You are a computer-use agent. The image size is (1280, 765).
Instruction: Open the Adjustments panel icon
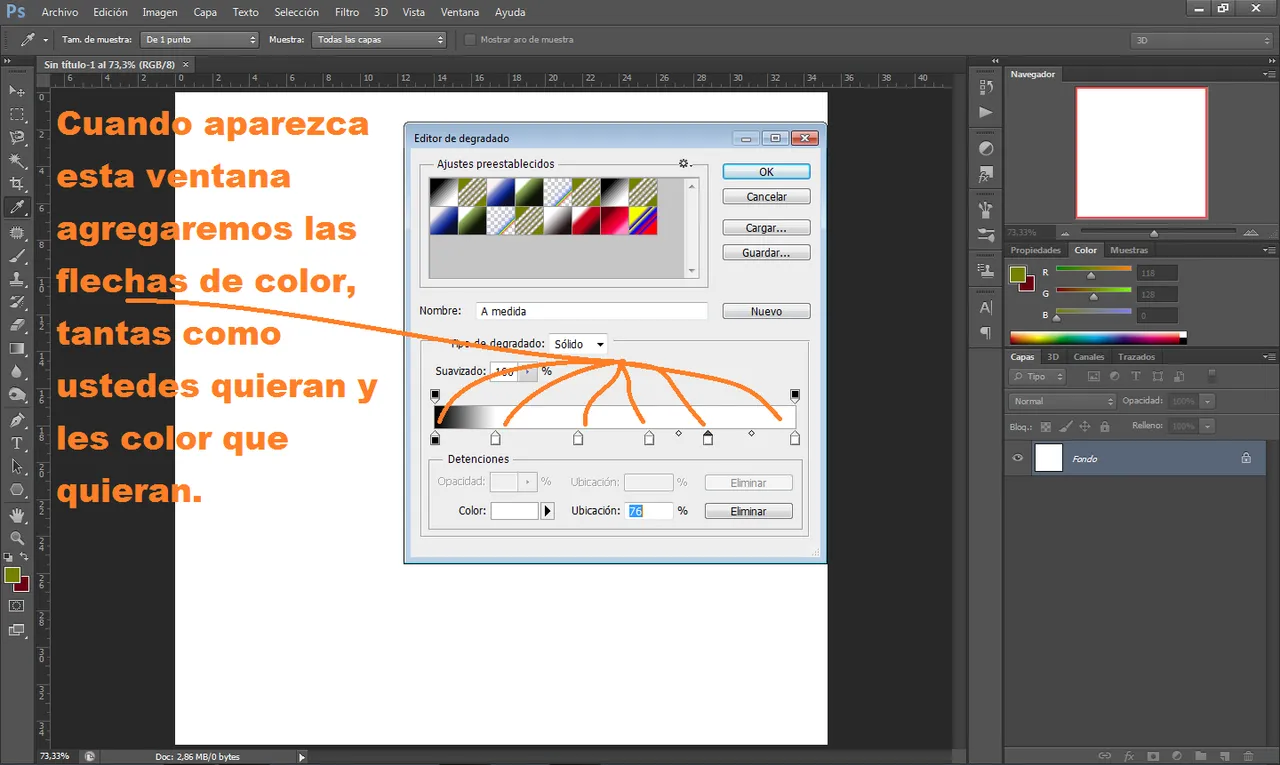pos(986,148)
